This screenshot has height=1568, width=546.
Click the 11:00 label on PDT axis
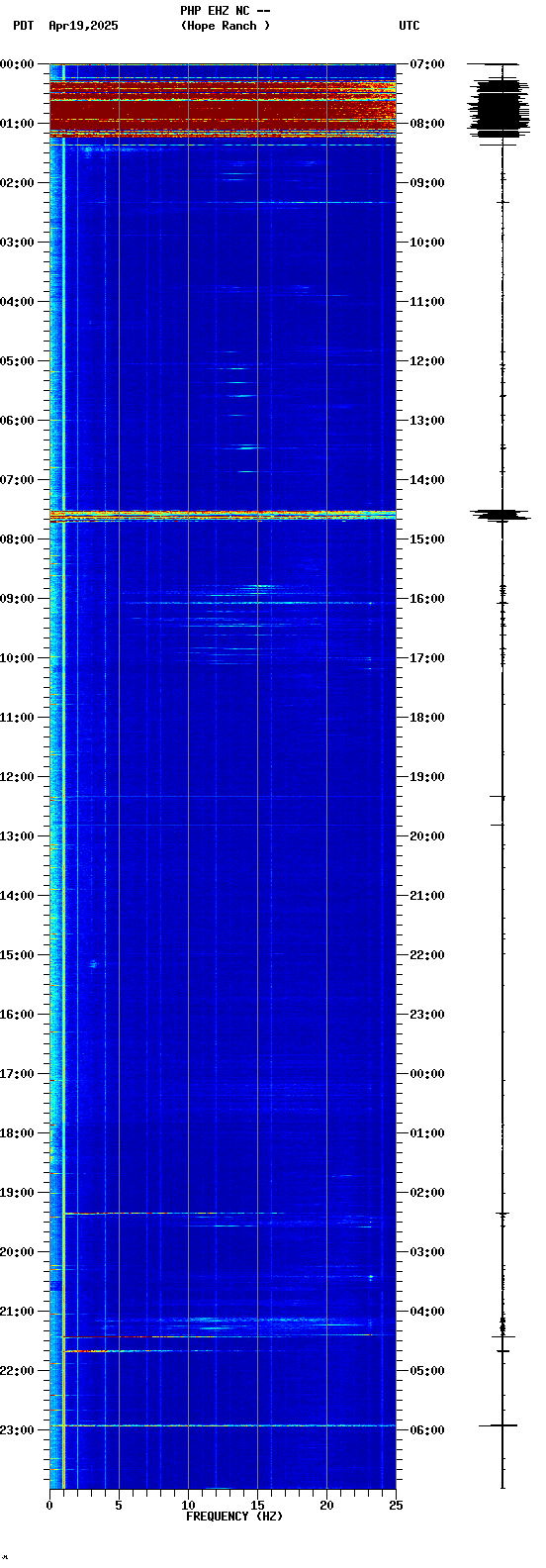coord(18,718)
